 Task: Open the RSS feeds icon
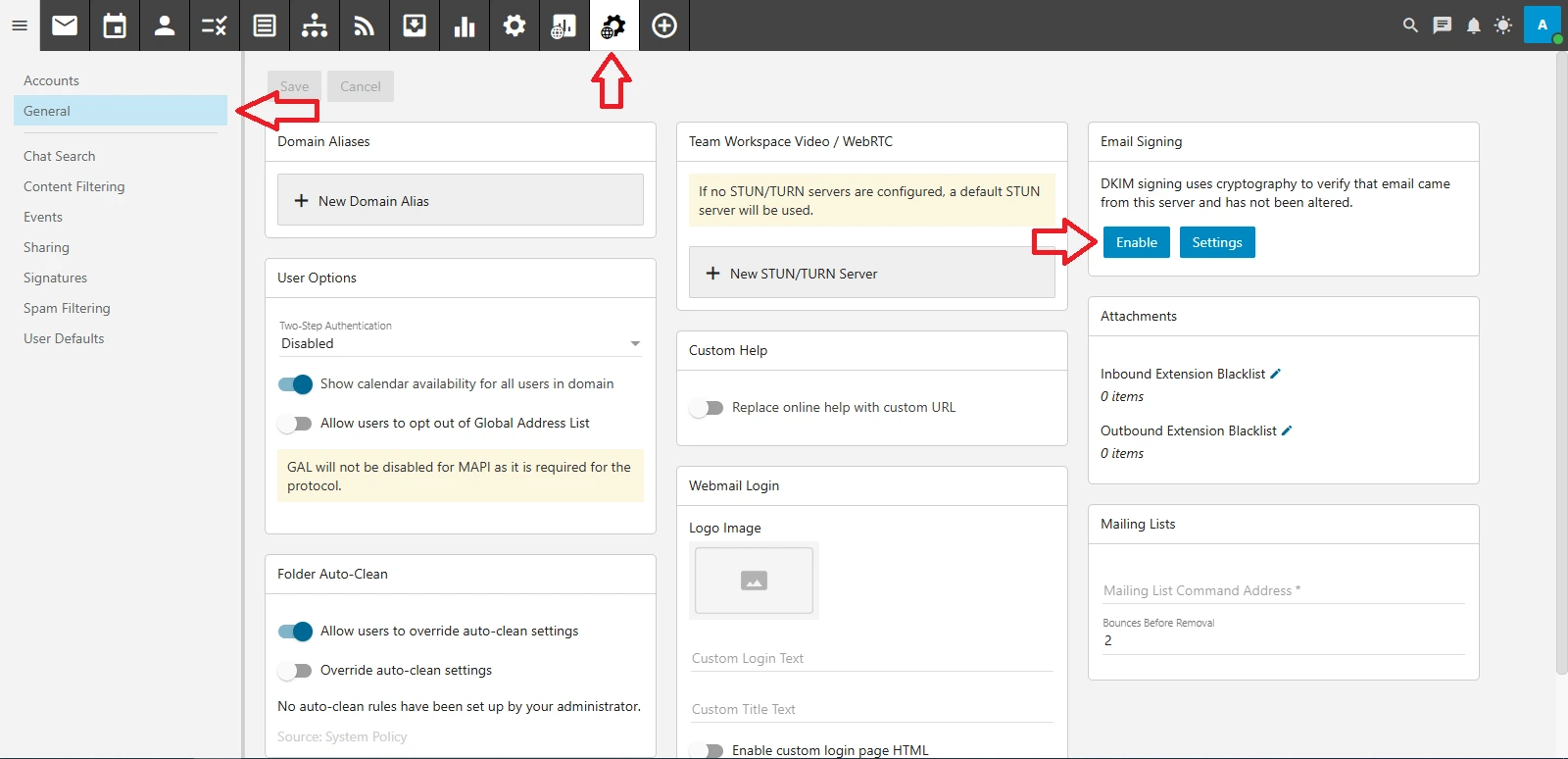click(365, 25)
